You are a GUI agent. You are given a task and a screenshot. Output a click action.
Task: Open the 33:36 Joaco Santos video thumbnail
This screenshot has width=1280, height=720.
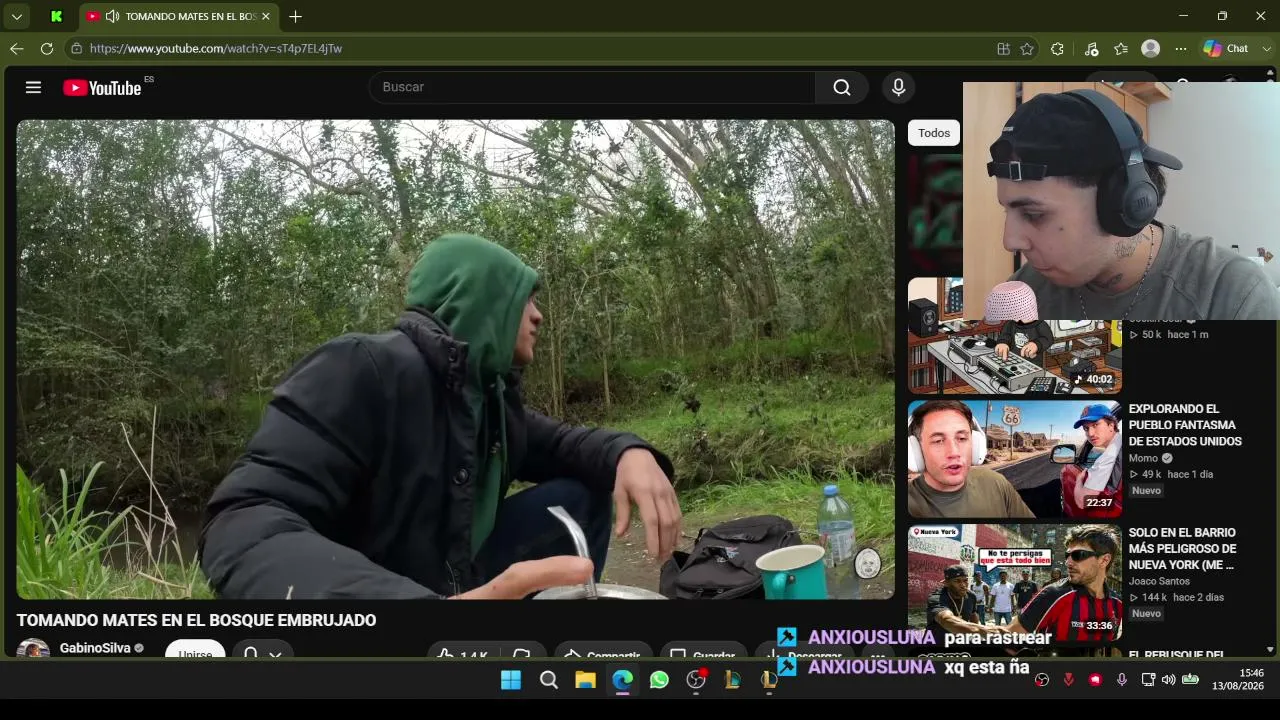[1014, 583]
